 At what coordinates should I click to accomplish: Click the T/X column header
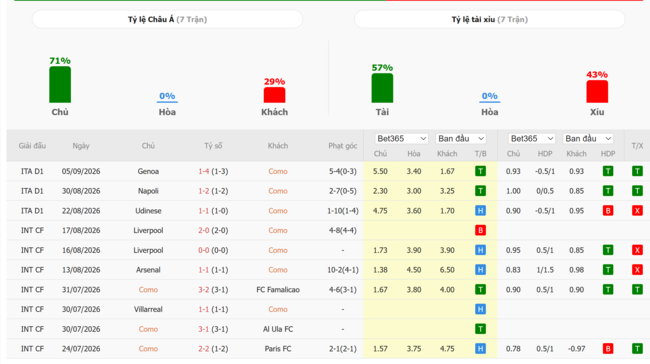click(x=637, y=146)
